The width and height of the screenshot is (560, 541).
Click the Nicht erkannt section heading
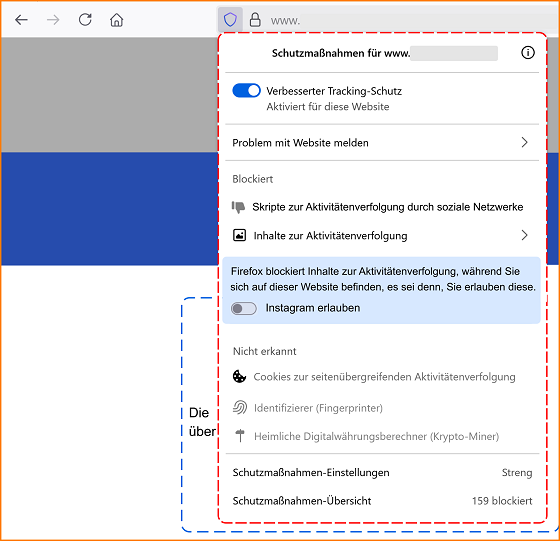click(x=265, y=351)
